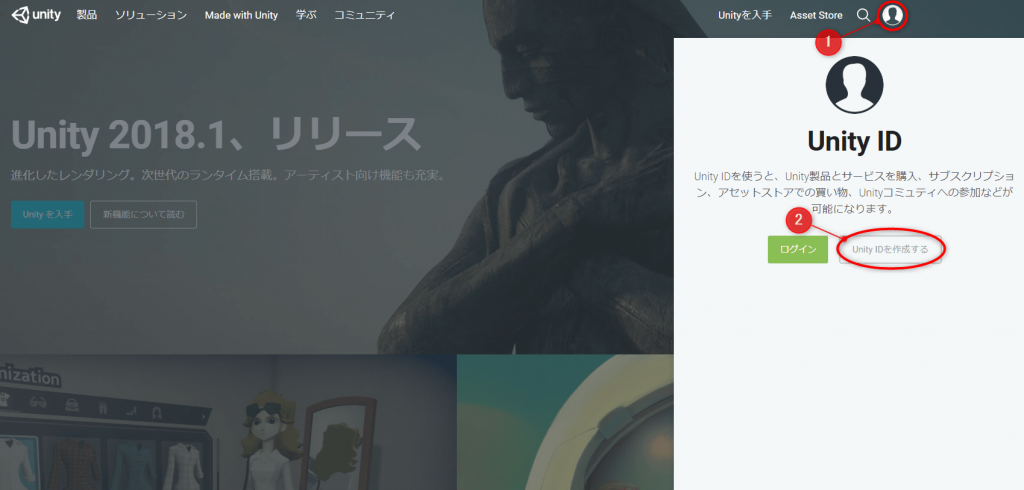Select the Made with Unity menu item

click(241, 16)
